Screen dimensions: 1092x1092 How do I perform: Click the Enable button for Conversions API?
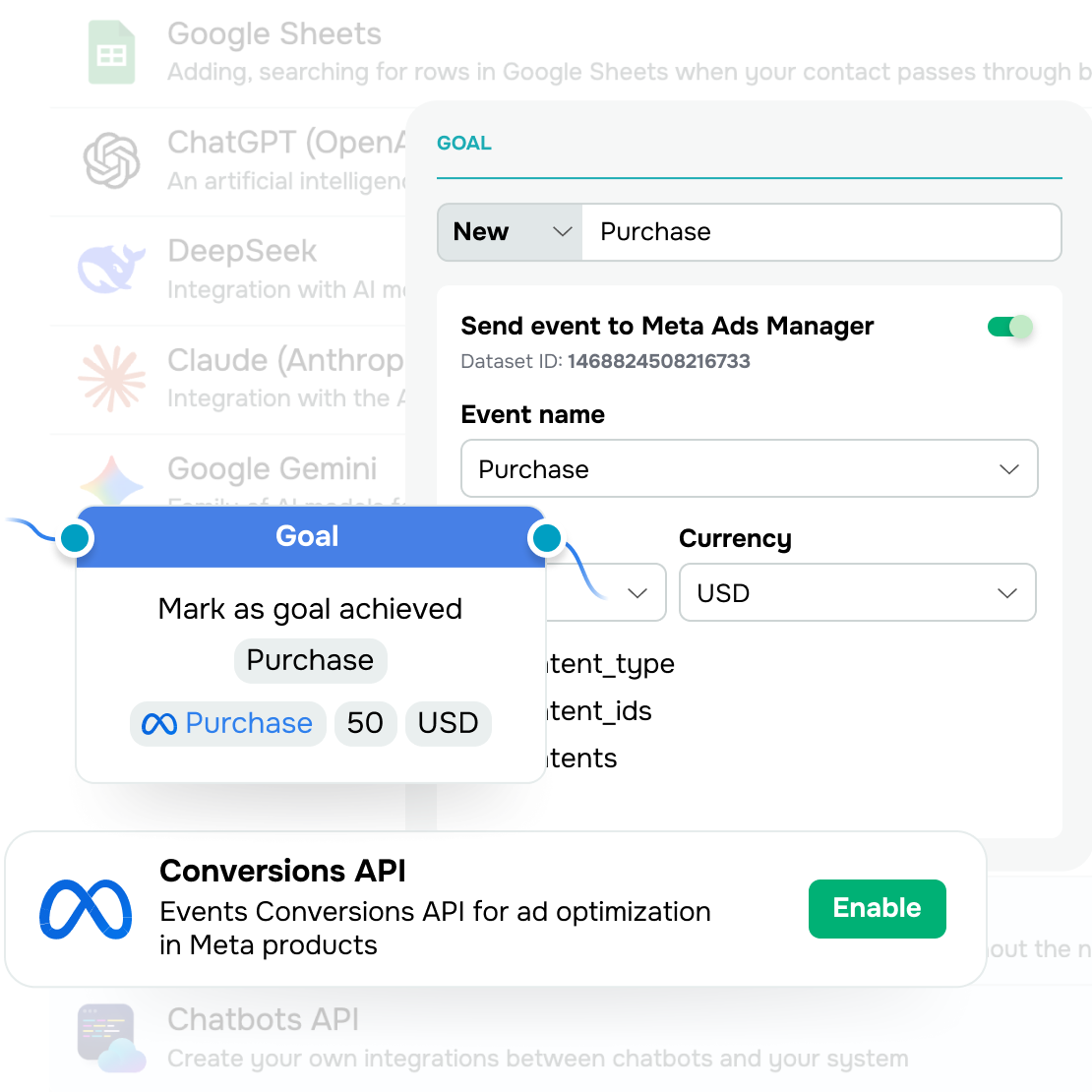pyautogui.click(x=877, y=908)
